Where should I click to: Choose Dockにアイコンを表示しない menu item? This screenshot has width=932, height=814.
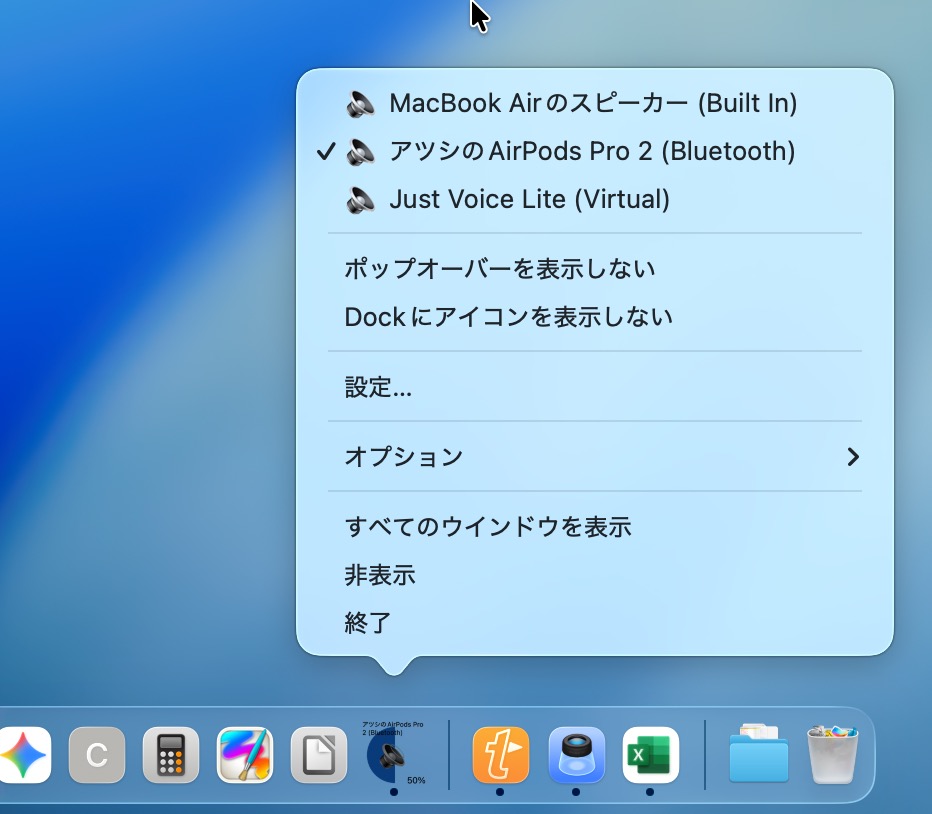(508, 317)
